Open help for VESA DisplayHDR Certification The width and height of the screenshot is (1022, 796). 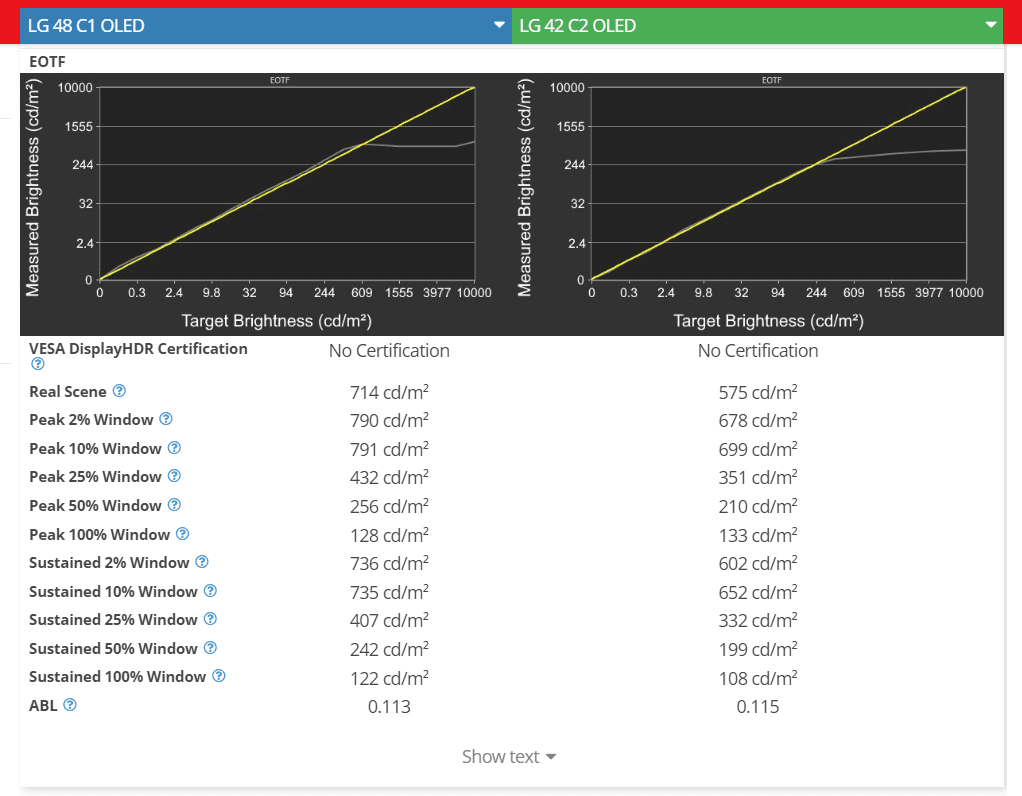38,364
